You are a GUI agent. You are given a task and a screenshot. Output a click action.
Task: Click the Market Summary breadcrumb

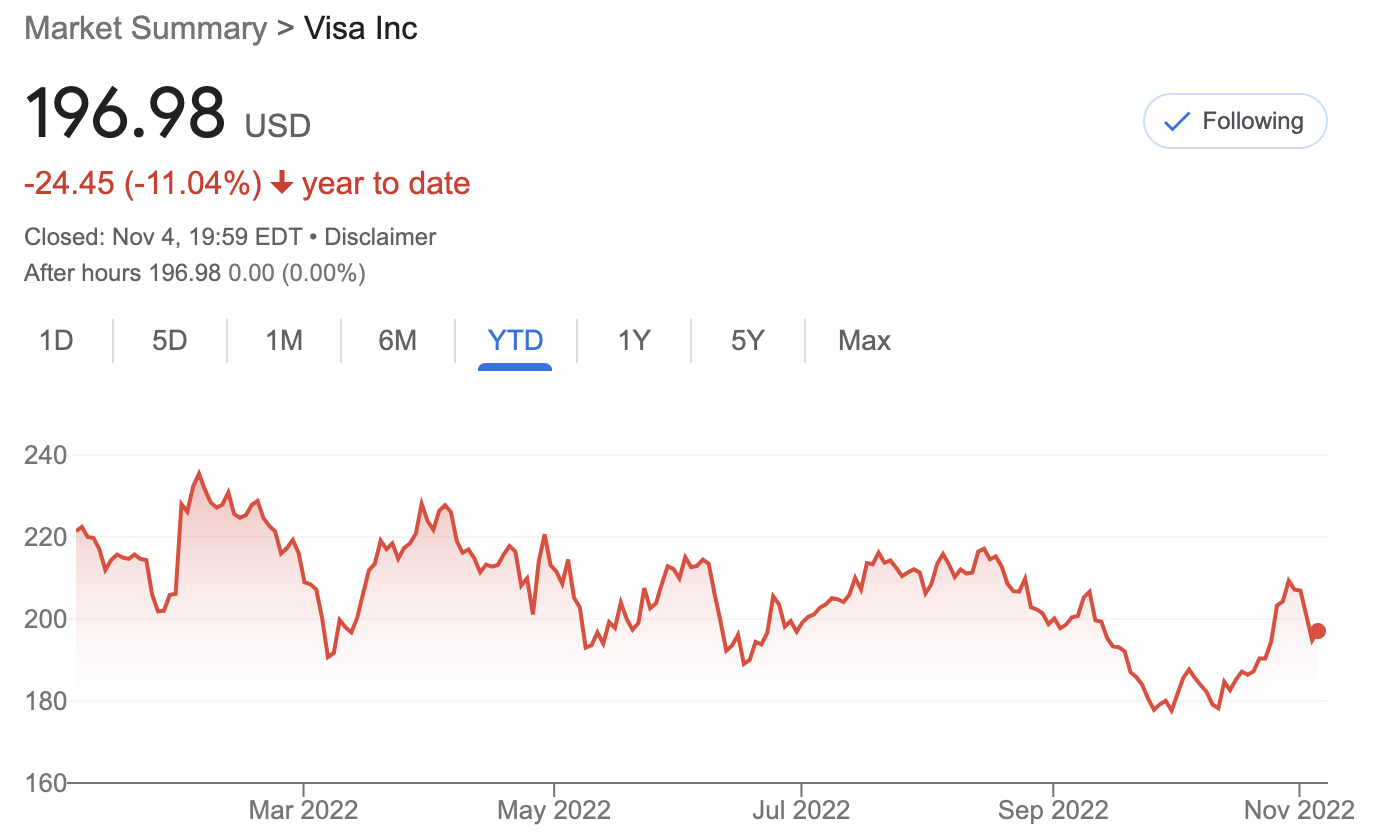pyautogui.click(x=146, y=28)
